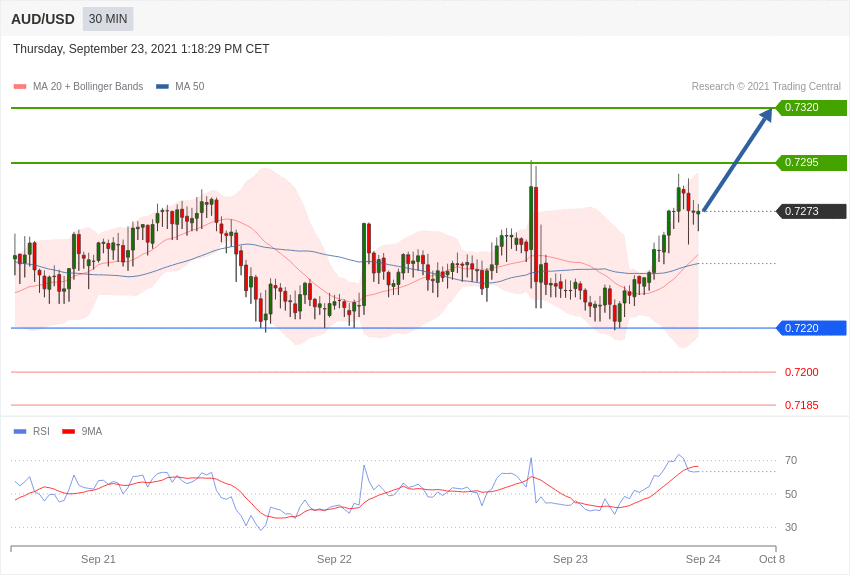Click the MA 20 + Bollinger Bands legend swatch
The image size is (850, 576).
[x=20, y=86]
